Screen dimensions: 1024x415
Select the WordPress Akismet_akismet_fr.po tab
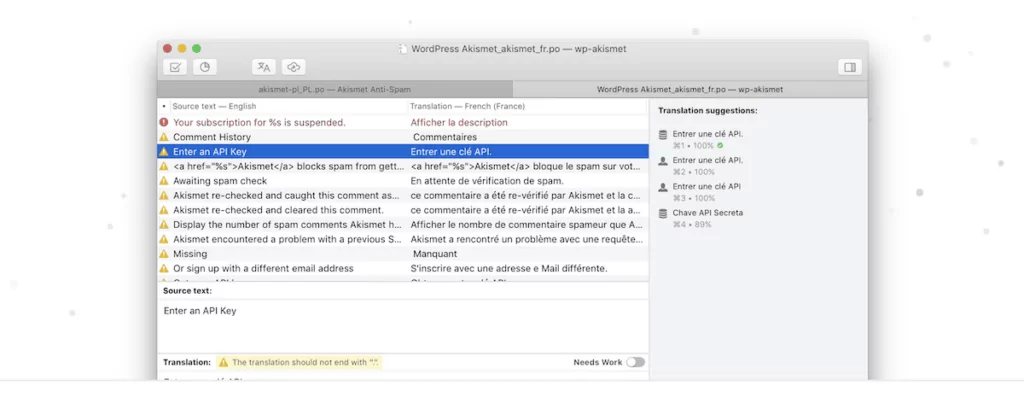[690, 89]
